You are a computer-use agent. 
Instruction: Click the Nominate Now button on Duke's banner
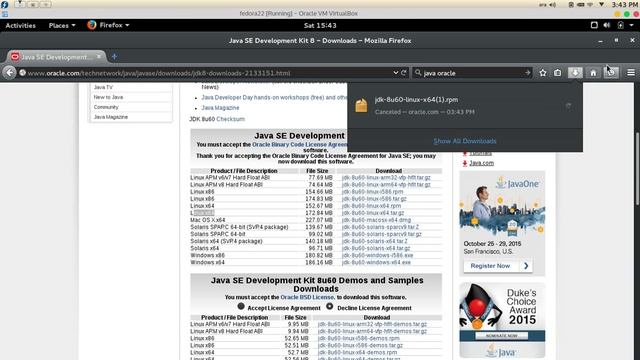point(502,336)
